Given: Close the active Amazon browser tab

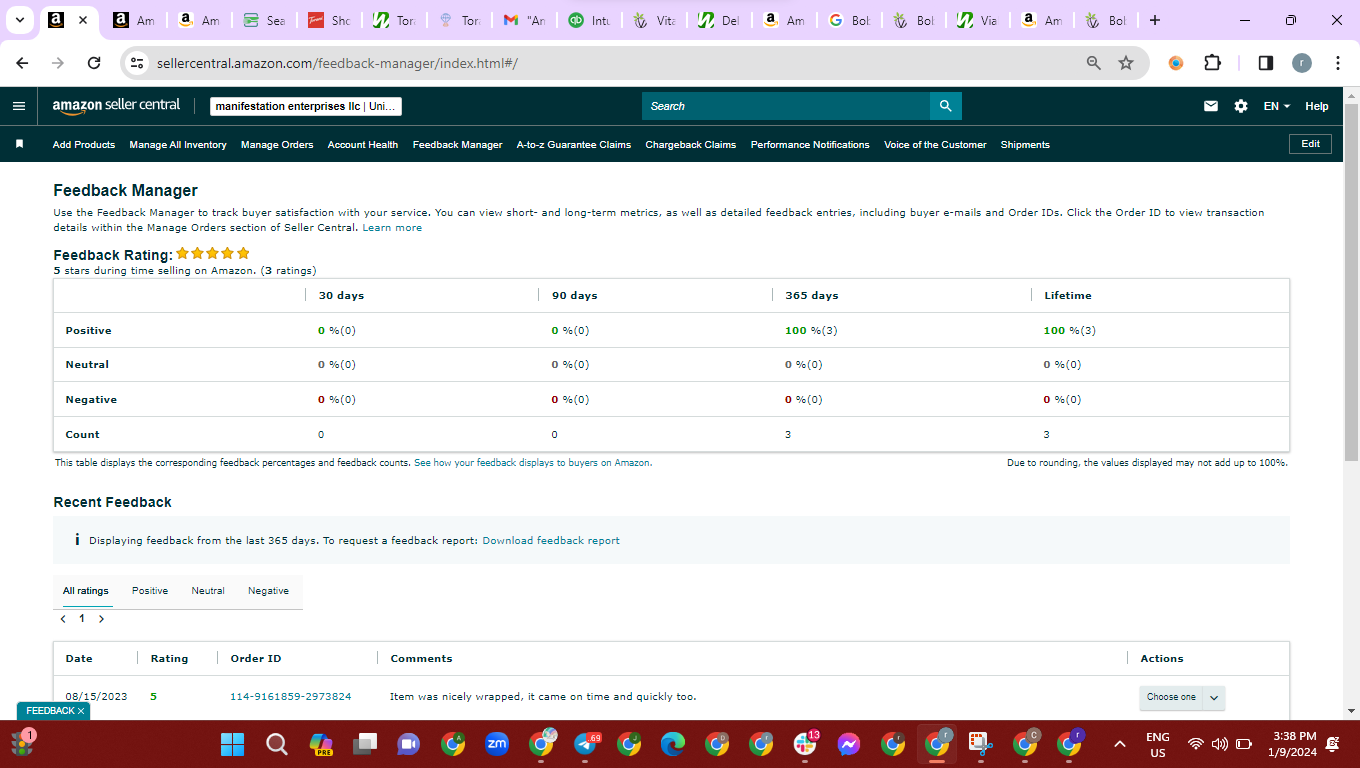Looking at the screenshot, I should [82, 20].
